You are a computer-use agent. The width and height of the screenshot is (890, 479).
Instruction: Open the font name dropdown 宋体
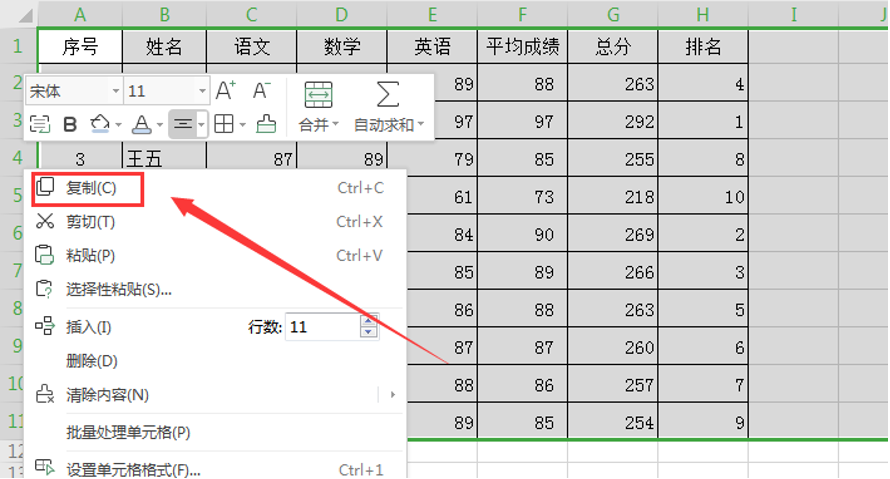(116, 91)
